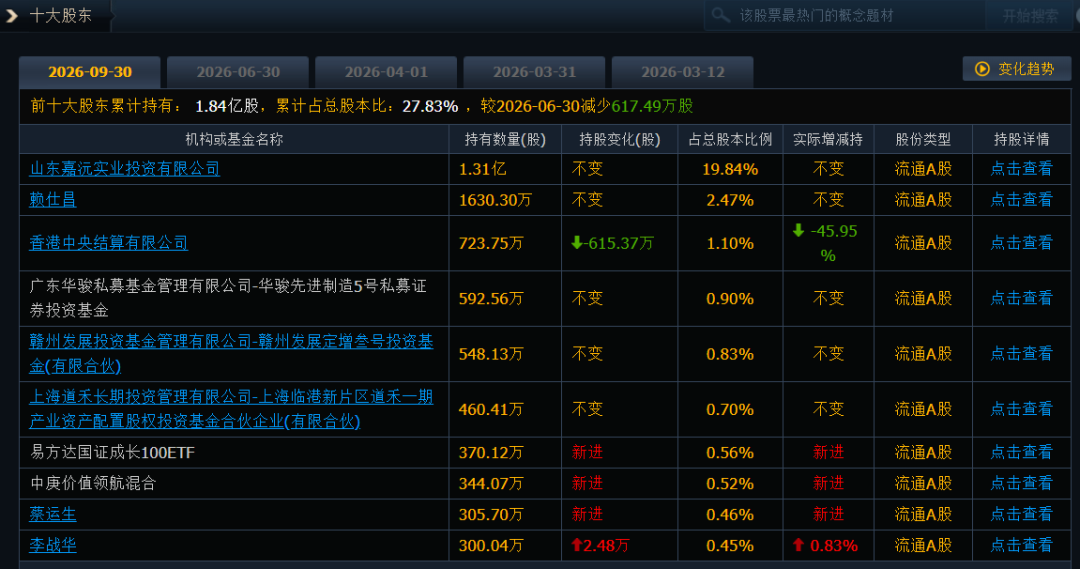Click the 持股变化(股) column header
The height and width of the screenshot is (569, 1080).
pyautogui.click(x=620, y=139)
